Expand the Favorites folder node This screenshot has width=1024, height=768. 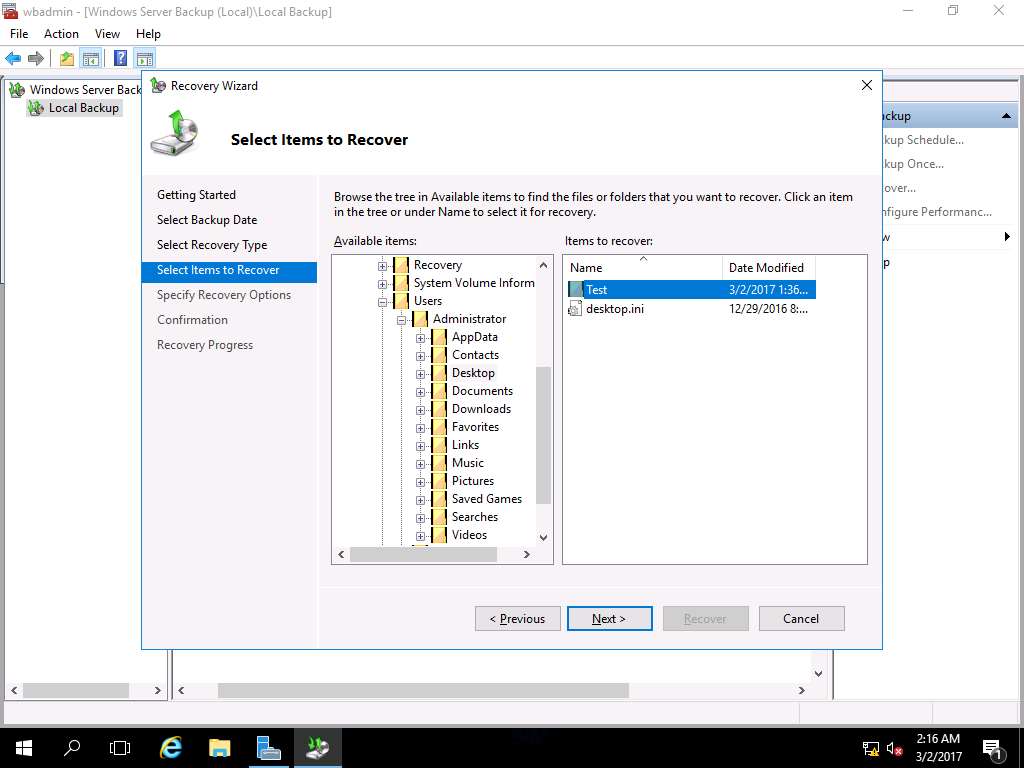click(421, 428)
